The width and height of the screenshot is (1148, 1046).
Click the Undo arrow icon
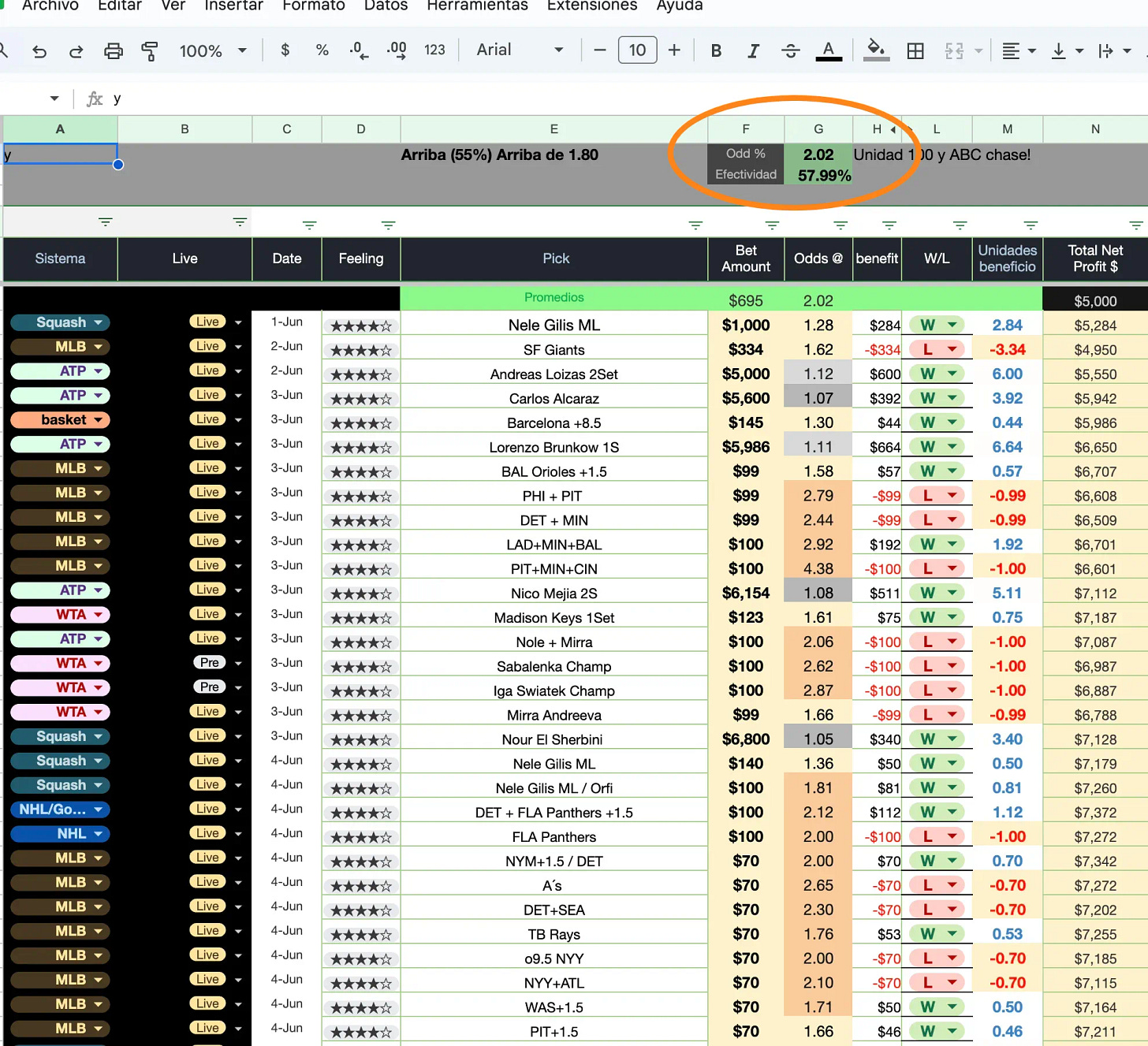point(39,51)
